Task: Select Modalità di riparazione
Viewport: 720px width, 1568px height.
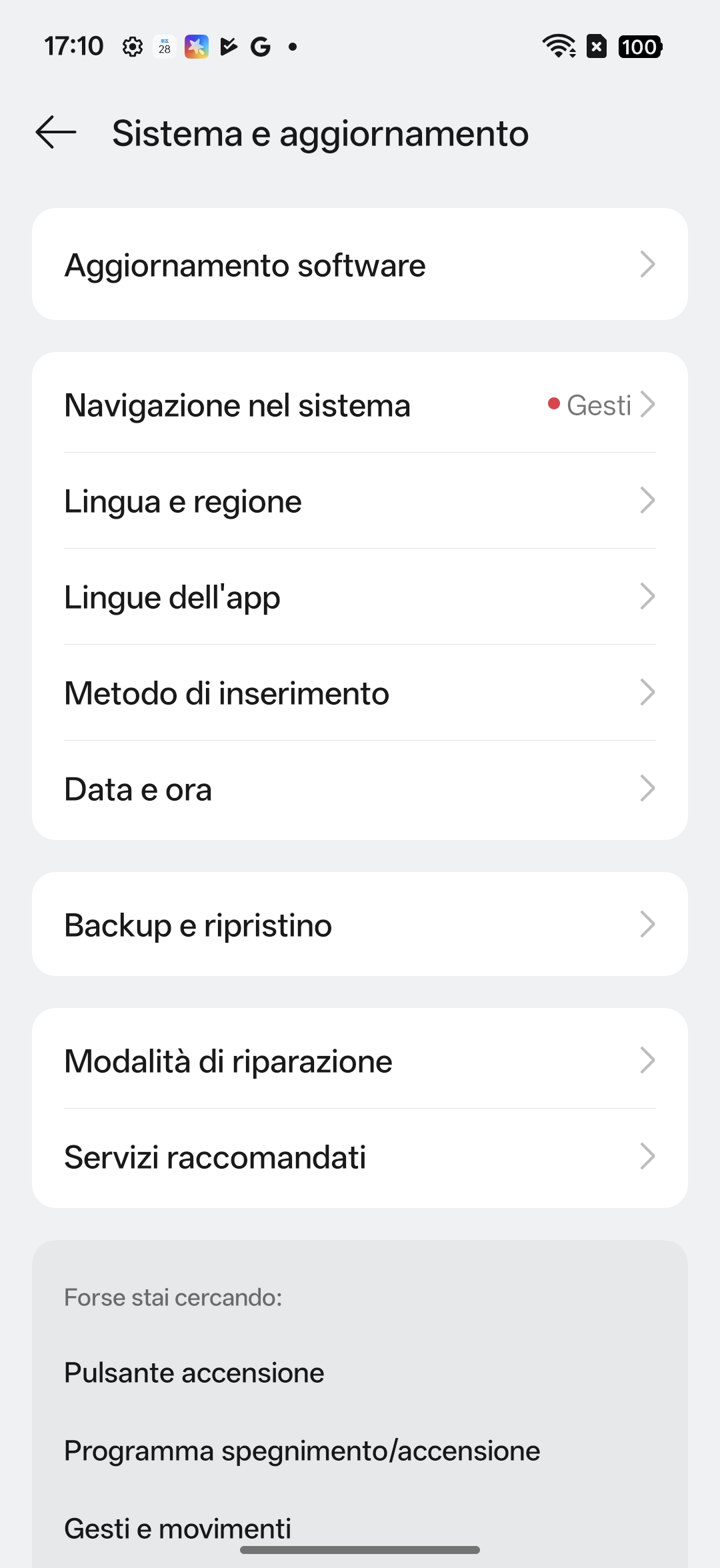Action: coord(360,1061)
